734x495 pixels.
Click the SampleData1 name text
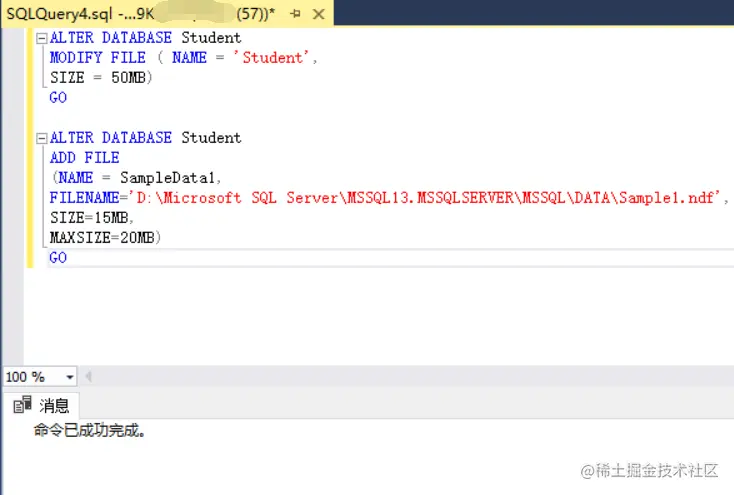tap(167, 177)
